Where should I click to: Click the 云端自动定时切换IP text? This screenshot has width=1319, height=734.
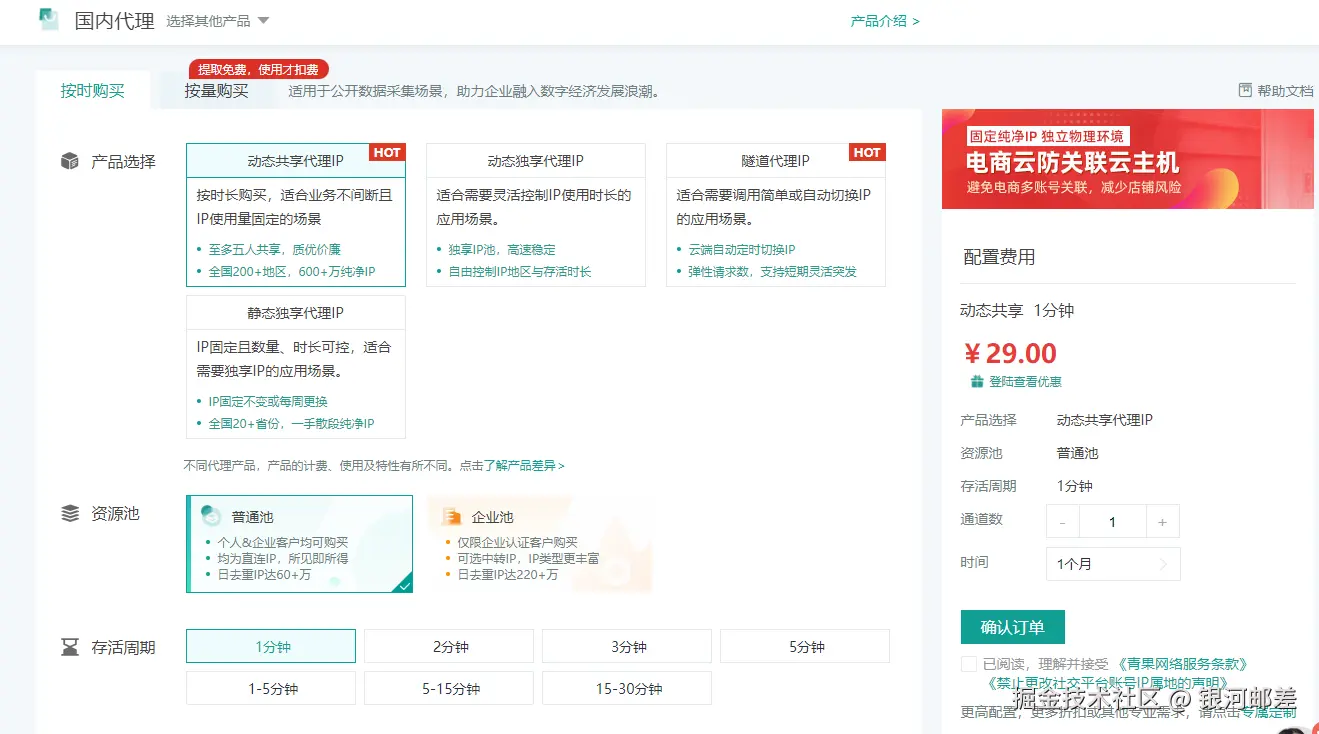pyautogui.click(x=742, y=249)
